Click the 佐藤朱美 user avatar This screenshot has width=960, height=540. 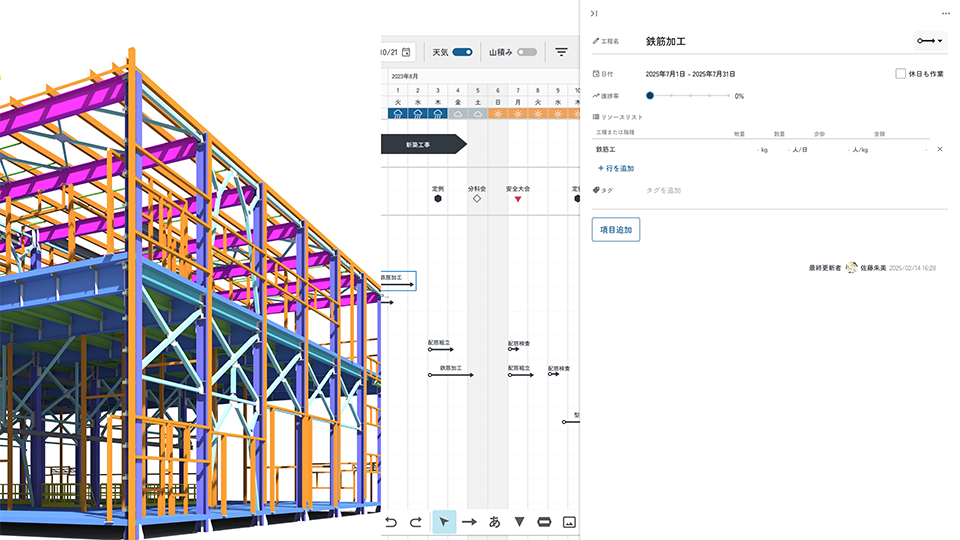pyautogui.click(x=851, y=268)
